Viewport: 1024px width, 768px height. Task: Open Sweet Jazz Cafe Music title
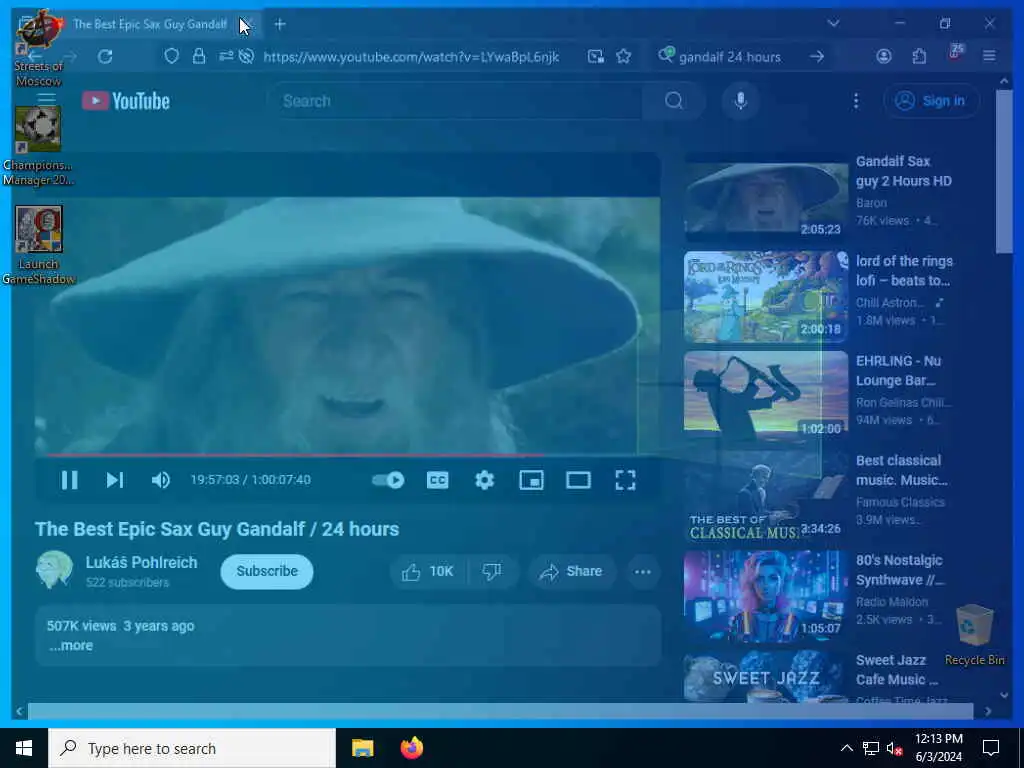click(x=897, y=670)
